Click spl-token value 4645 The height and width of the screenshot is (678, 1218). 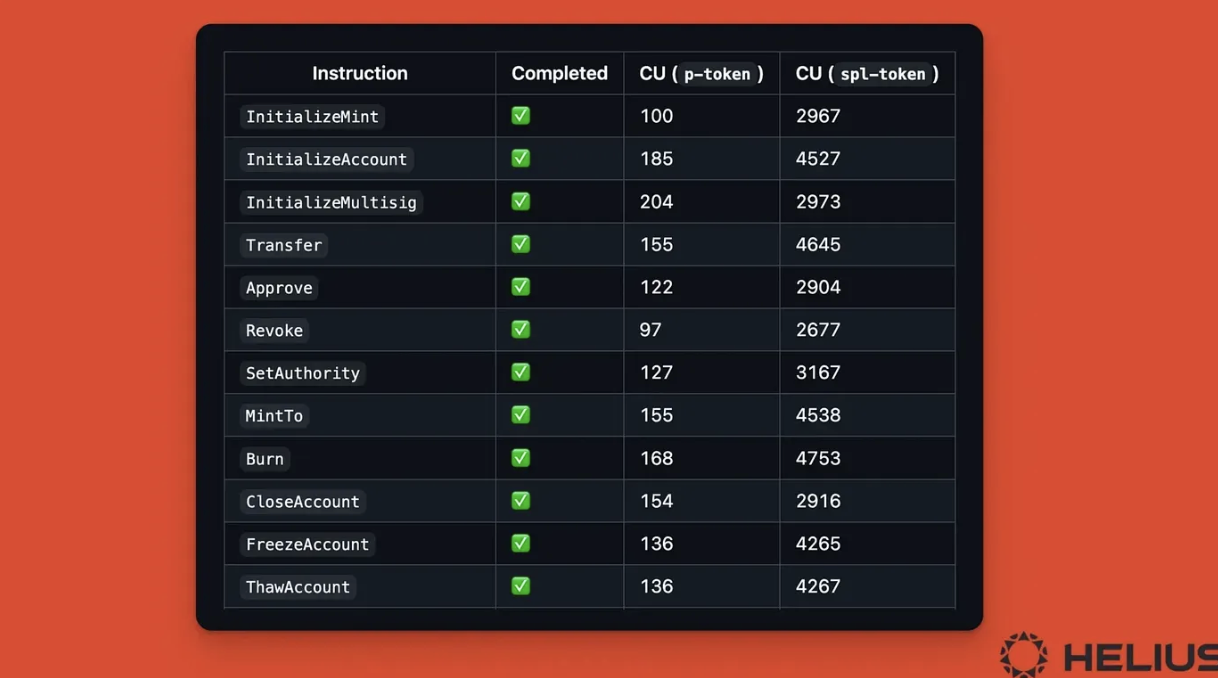pyautogui.click(x=818, y=244)
